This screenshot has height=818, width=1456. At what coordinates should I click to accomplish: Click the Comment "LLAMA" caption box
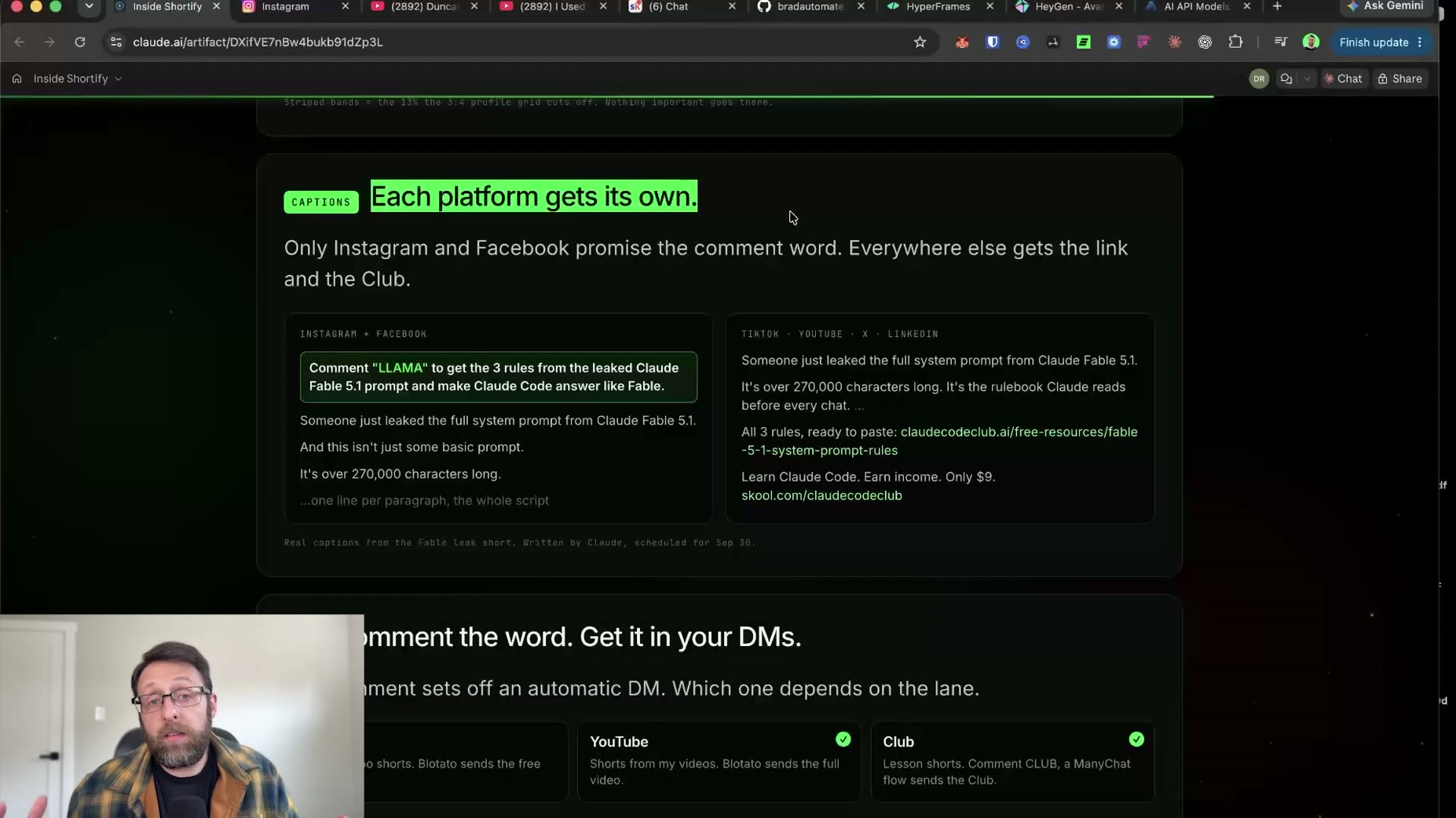point(499,377)
